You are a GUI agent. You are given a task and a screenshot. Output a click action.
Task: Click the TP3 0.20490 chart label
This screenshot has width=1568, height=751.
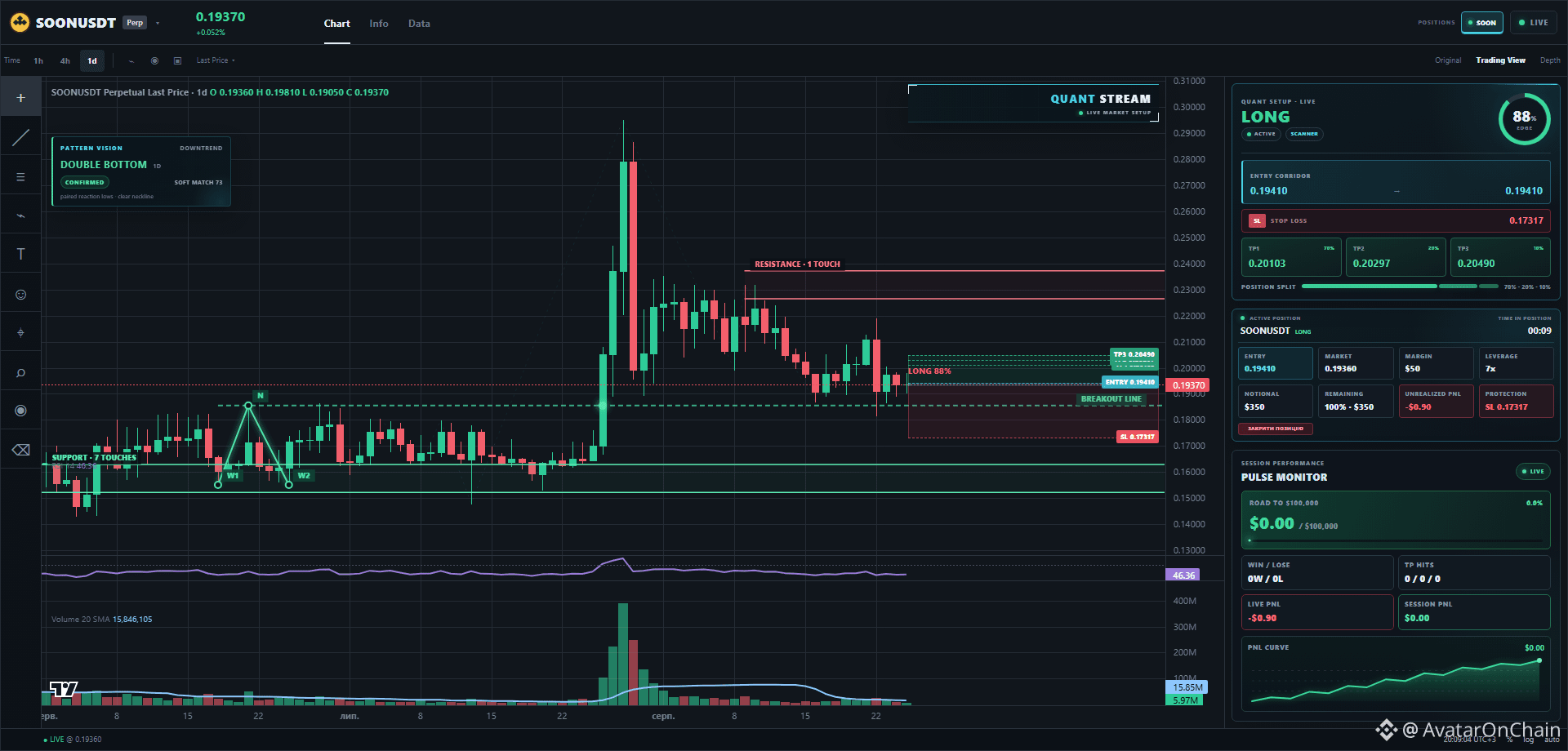click(x=1134, y=354)
